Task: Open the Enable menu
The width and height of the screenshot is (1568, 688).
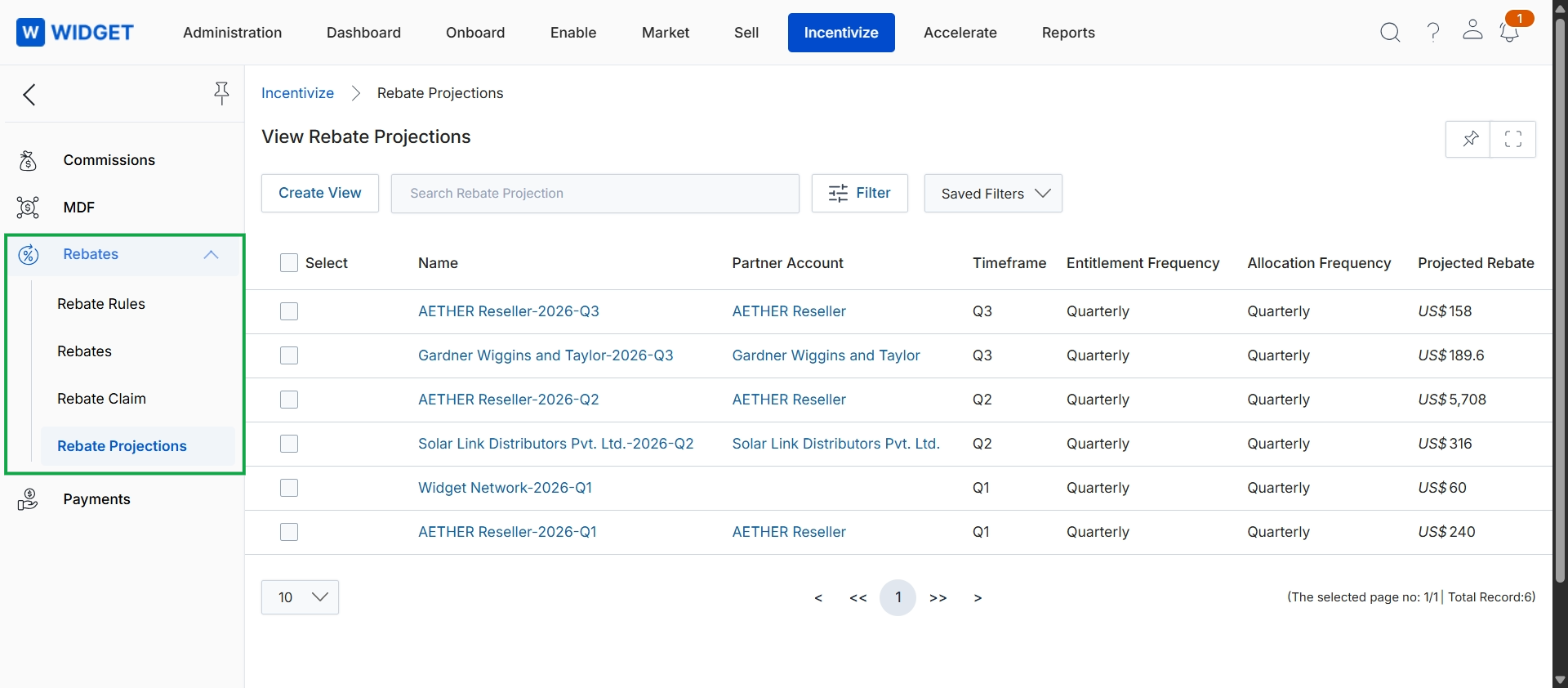Action: point(573,33)
